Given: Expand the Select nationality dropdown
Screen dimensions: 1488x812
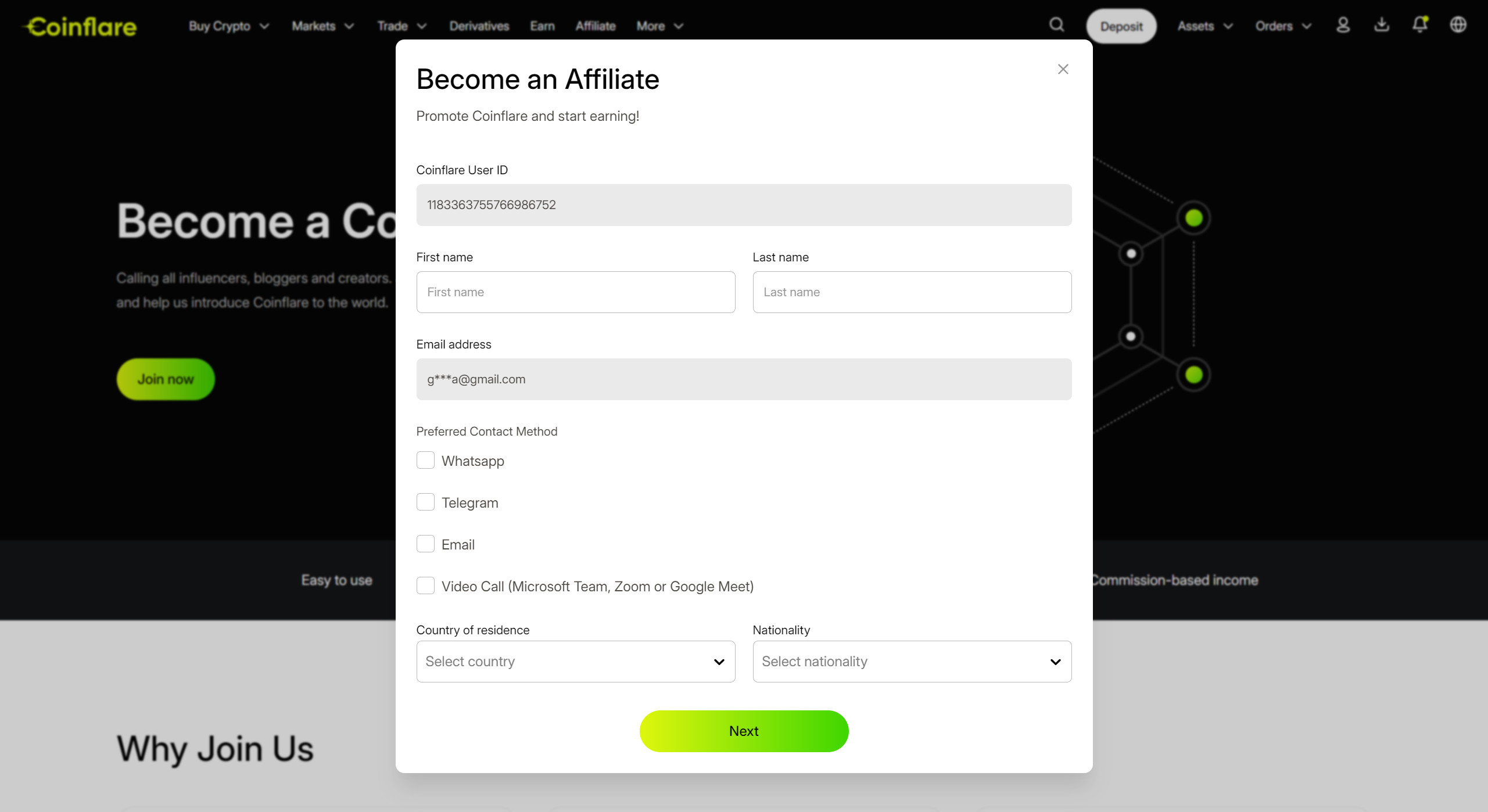Looking at the screenshot, I should [912, 662].
